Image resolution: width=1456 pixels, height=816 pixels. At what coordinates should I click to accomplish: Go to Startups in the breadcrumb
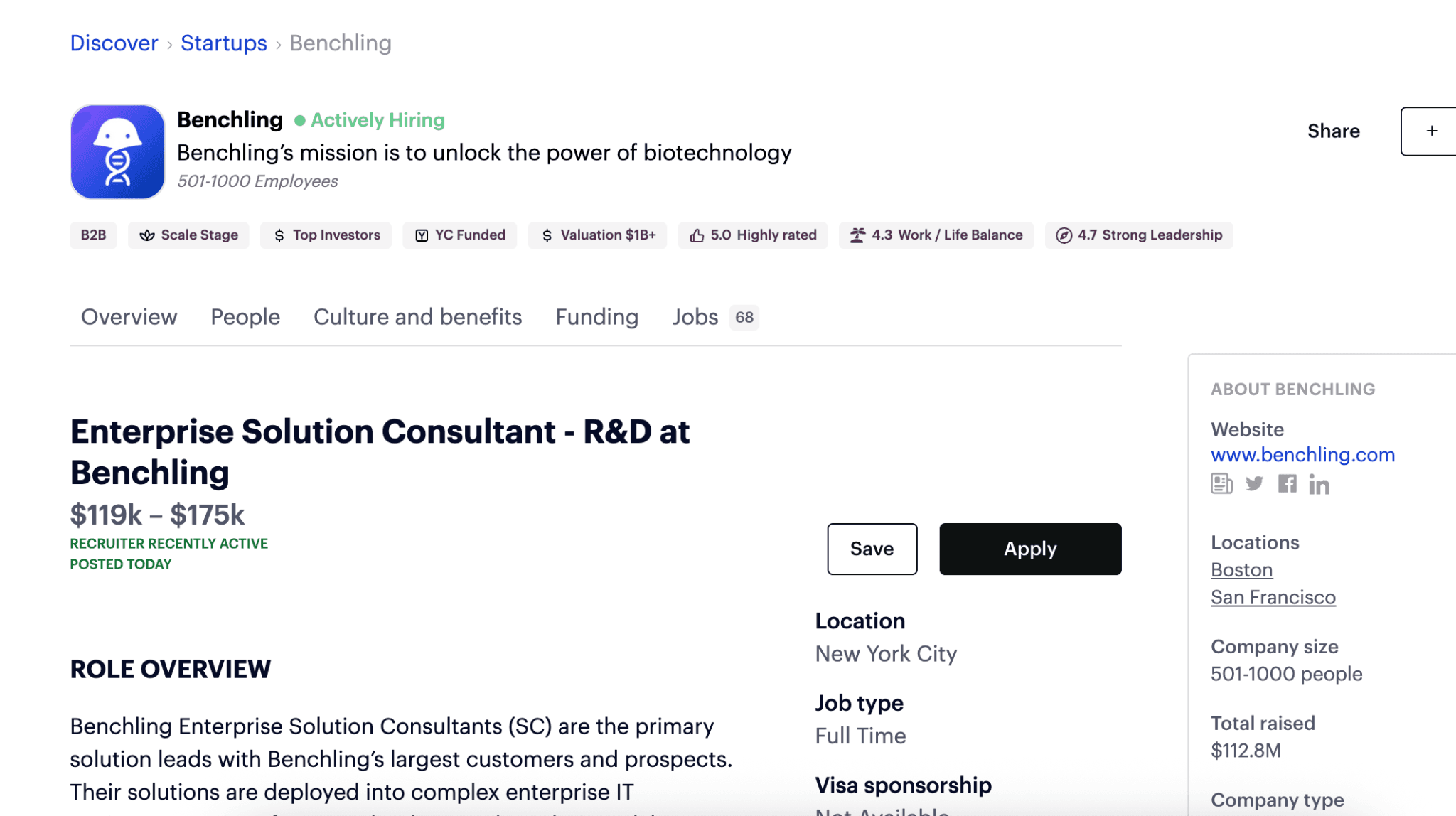(224, 43)
